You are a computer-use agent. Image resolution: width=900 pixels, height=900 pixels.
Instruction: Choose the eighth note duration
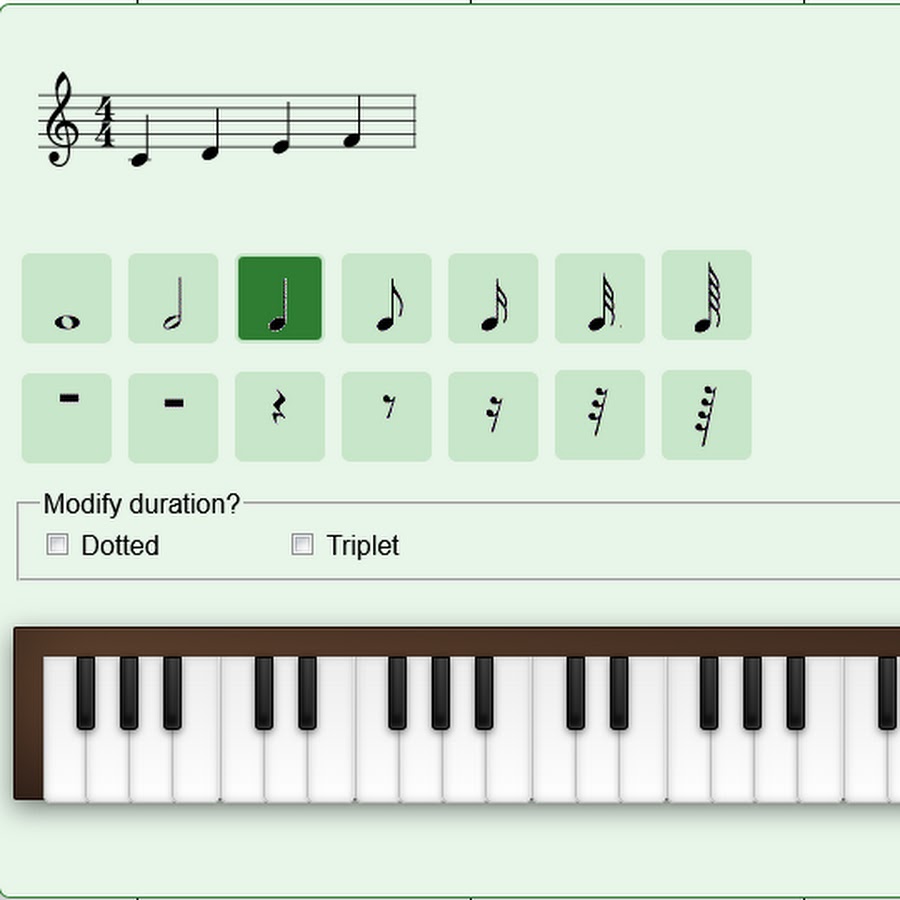[386, 298]
